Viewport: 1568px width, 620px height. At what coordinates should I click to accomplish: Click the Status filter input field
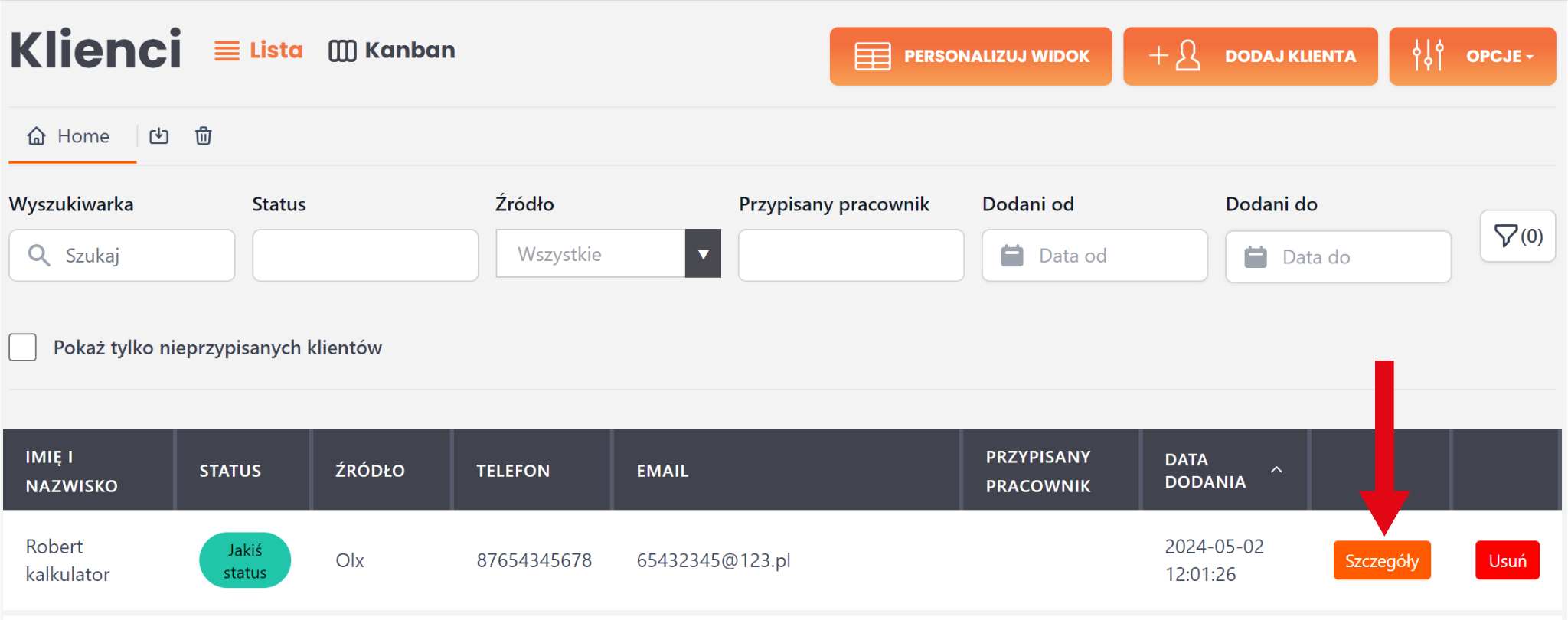365,256
